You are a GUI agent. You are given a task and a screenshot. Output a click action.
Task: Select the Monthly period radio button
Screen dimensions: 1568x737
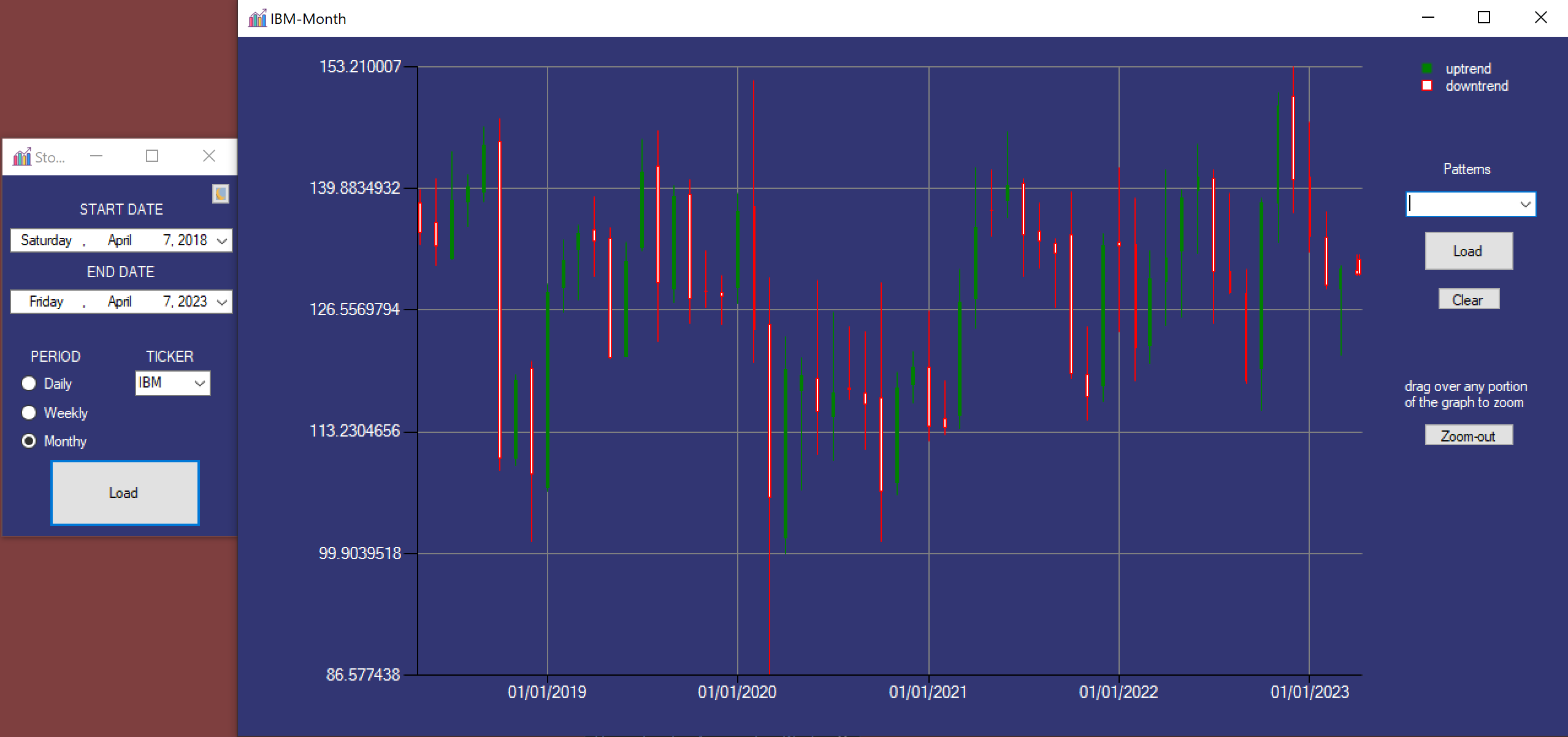click(x=29, y=441)
